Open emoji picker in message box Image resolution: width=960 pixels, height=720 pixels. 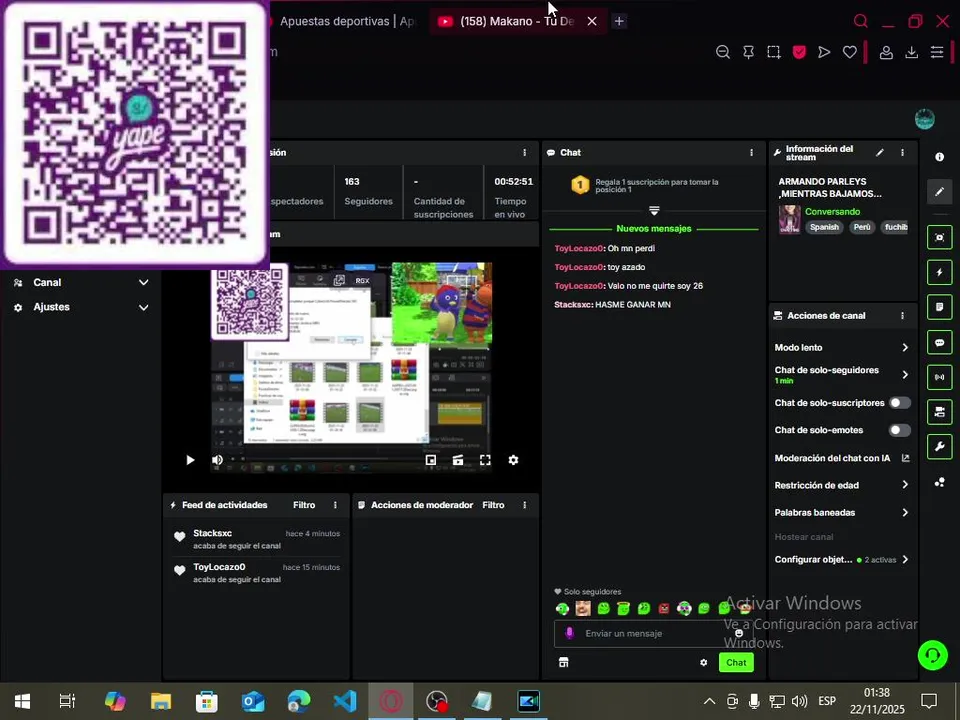pos(739,633)
